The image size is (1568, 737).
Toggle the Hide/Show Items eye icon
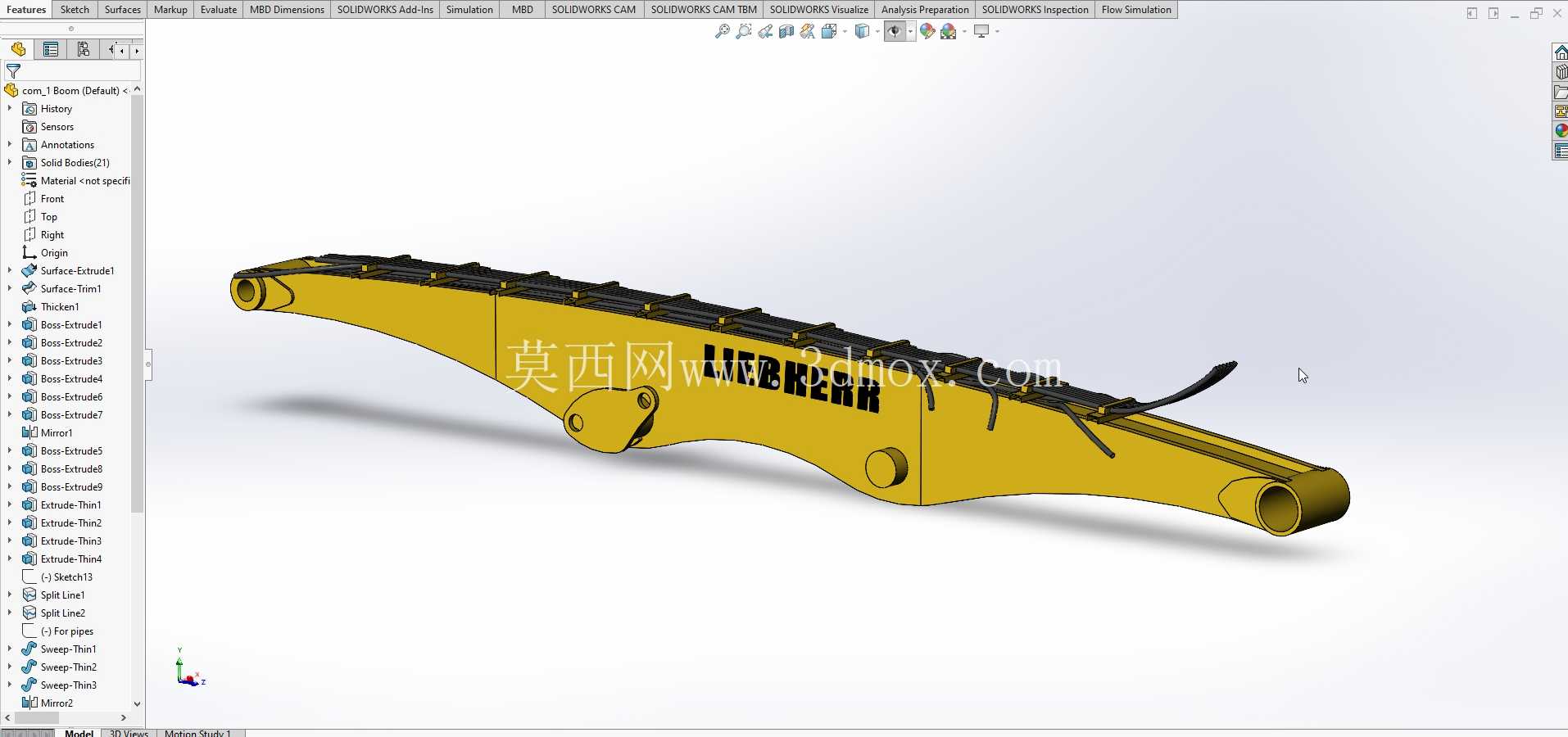pos(895,31)
